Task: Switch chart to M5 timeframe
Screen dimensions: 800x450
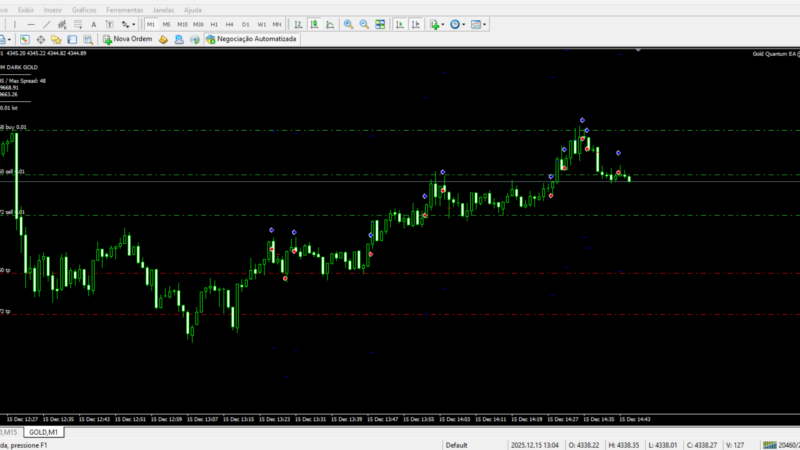Action: (x=166, y=24)
